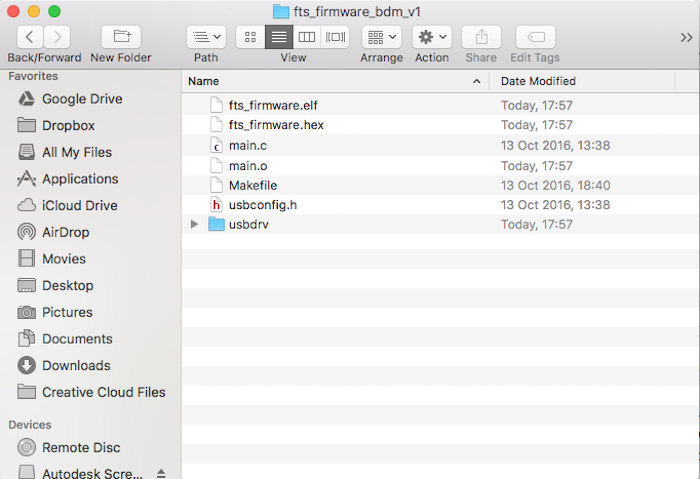This screenshot has height=479, width=700.
Task: Switch to column view
Action: coord(307,37)
